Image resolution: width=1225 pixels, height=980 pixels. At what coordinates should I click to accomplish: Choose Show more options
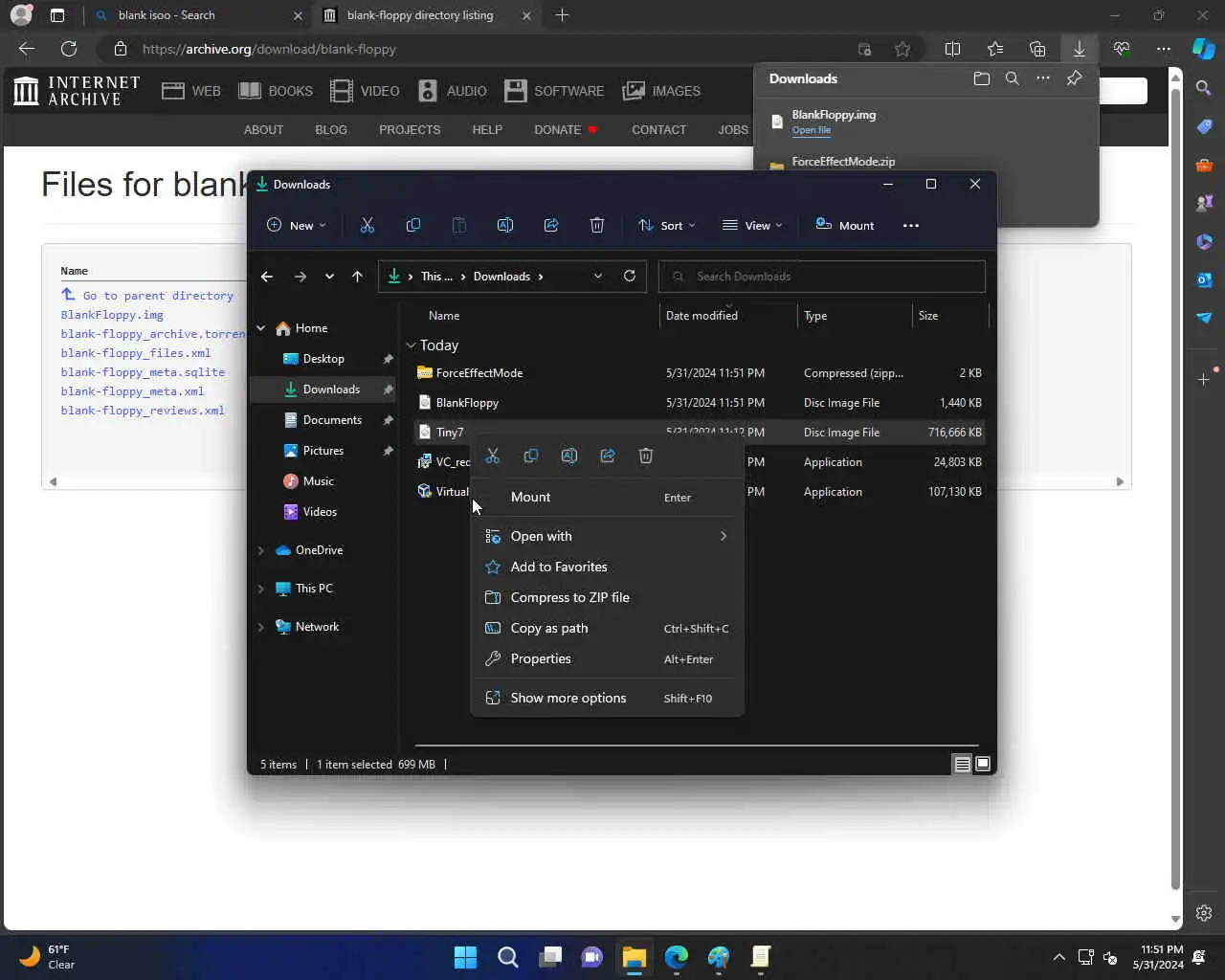pyautogui.click(x=607, y=698)
